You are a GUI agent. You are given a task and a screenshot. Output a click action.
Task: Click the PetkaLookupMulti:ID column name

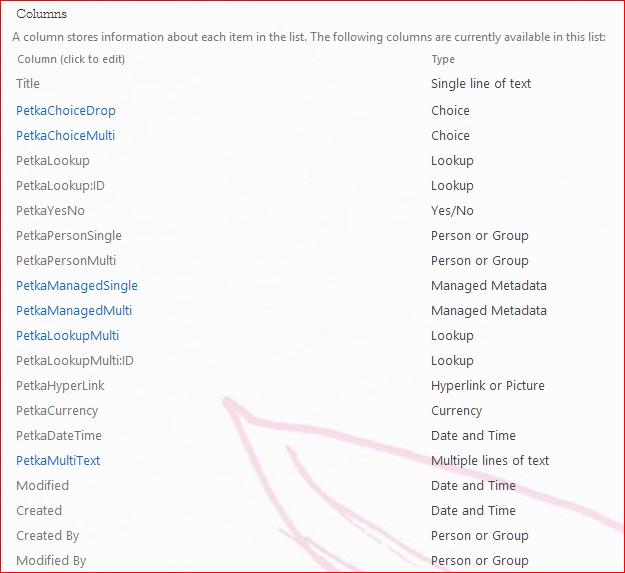coord(75,361)
